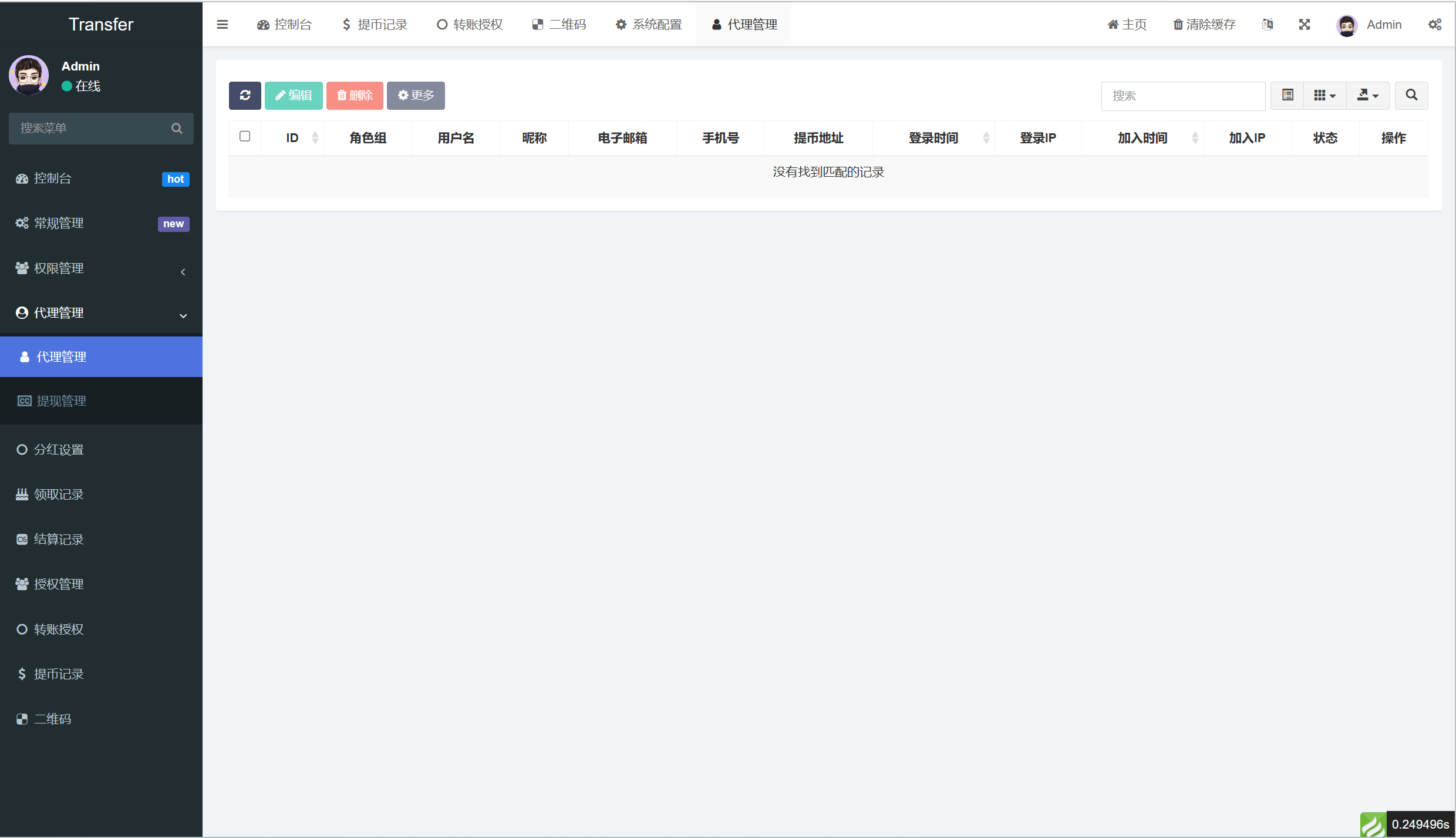The width and height of the screenshot is (1456, 838).
Task: Sort the table by ID column
Action: (292, 138)
